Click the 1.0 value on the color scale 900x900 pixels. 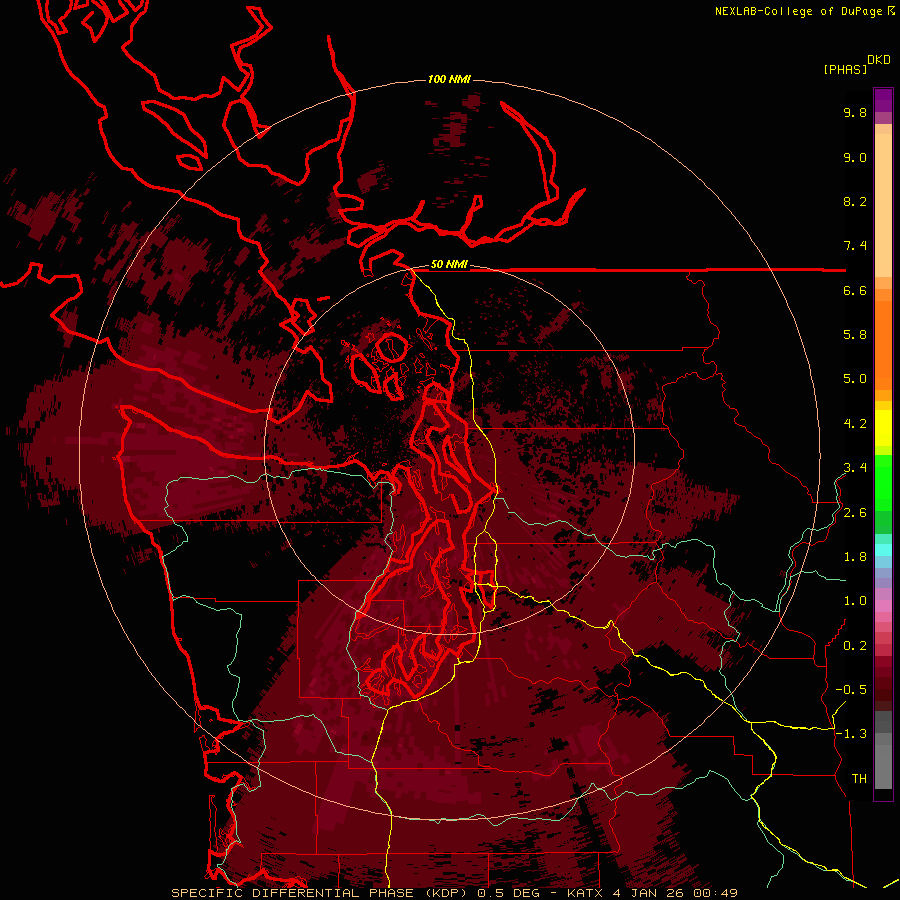(855, 601)
